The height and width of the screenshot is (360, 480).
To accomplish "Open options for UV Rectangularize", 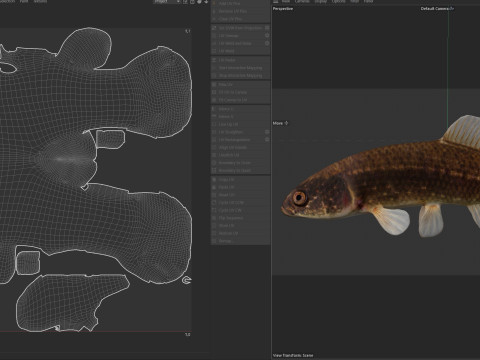I will [x=267, y=140].
